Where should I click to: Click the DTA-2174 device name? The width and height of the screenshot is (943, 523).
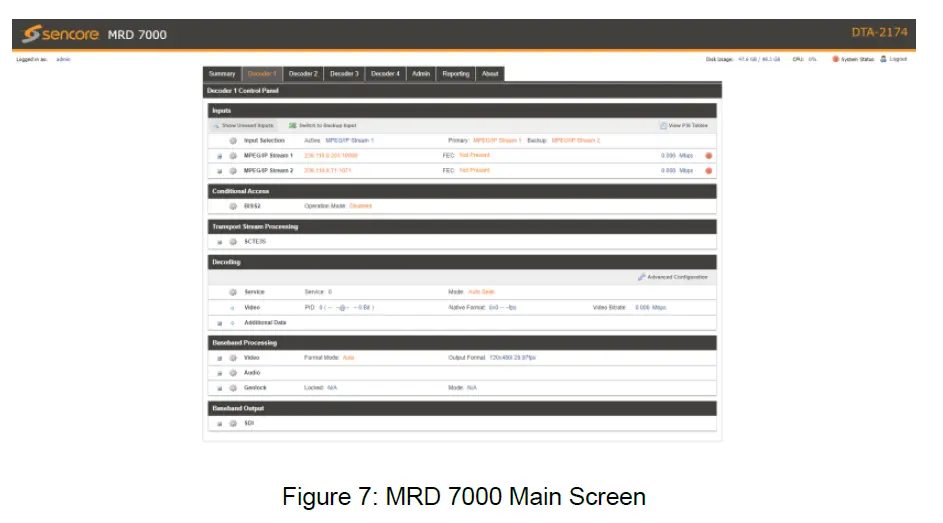pos(879,32)
